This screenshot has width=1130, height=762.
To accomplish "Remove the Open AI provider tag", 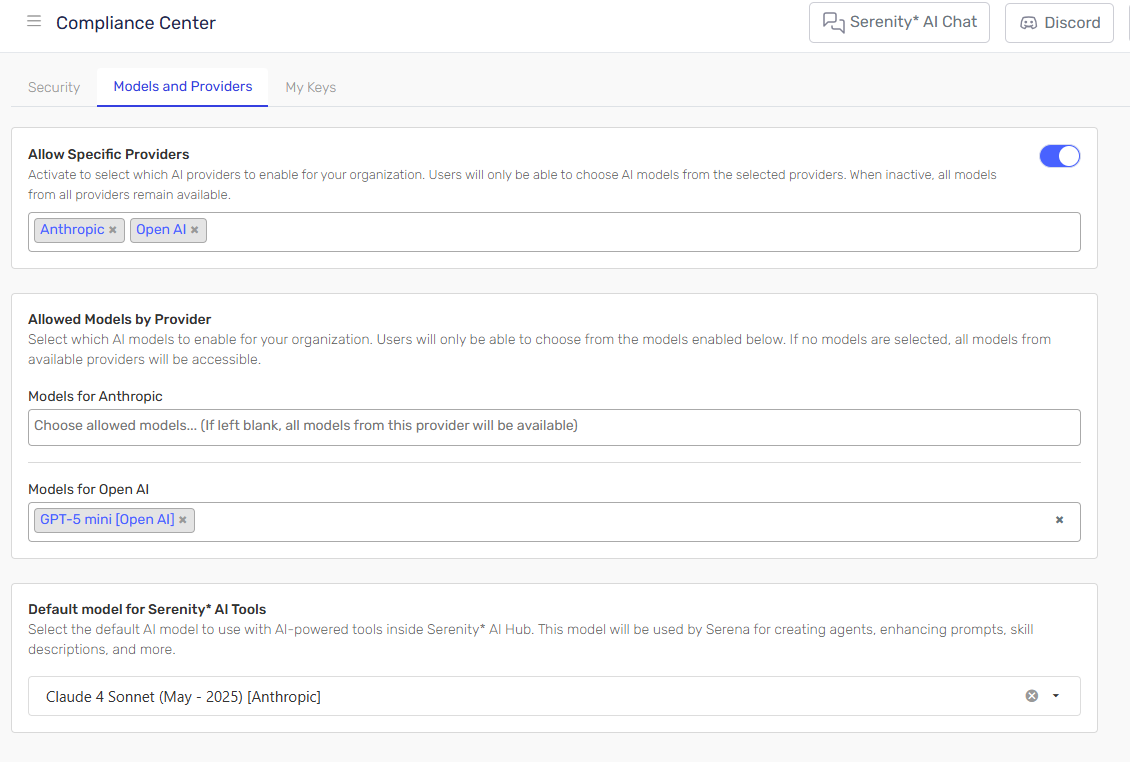I will point(195,230).
